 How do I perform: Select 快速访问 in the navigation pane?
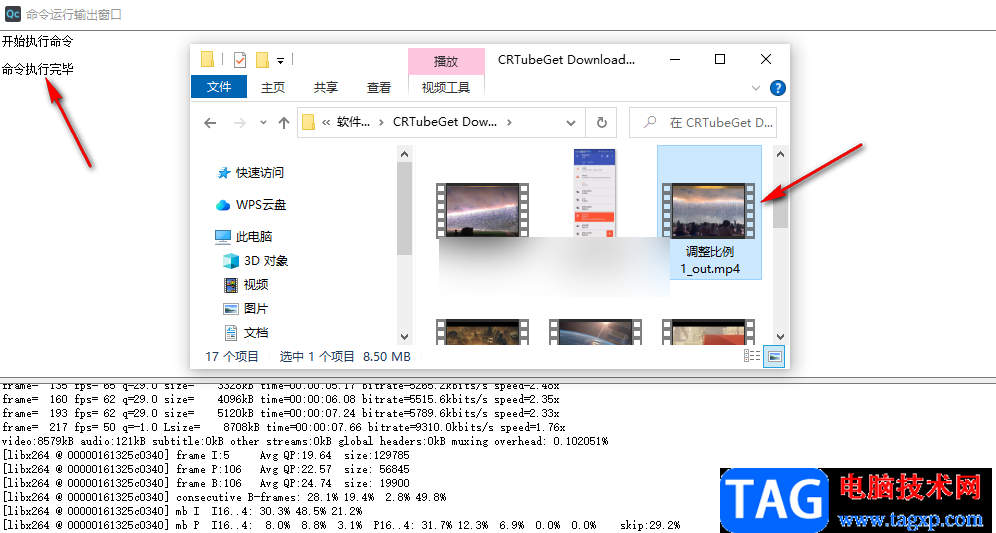[x=250, y=172]
